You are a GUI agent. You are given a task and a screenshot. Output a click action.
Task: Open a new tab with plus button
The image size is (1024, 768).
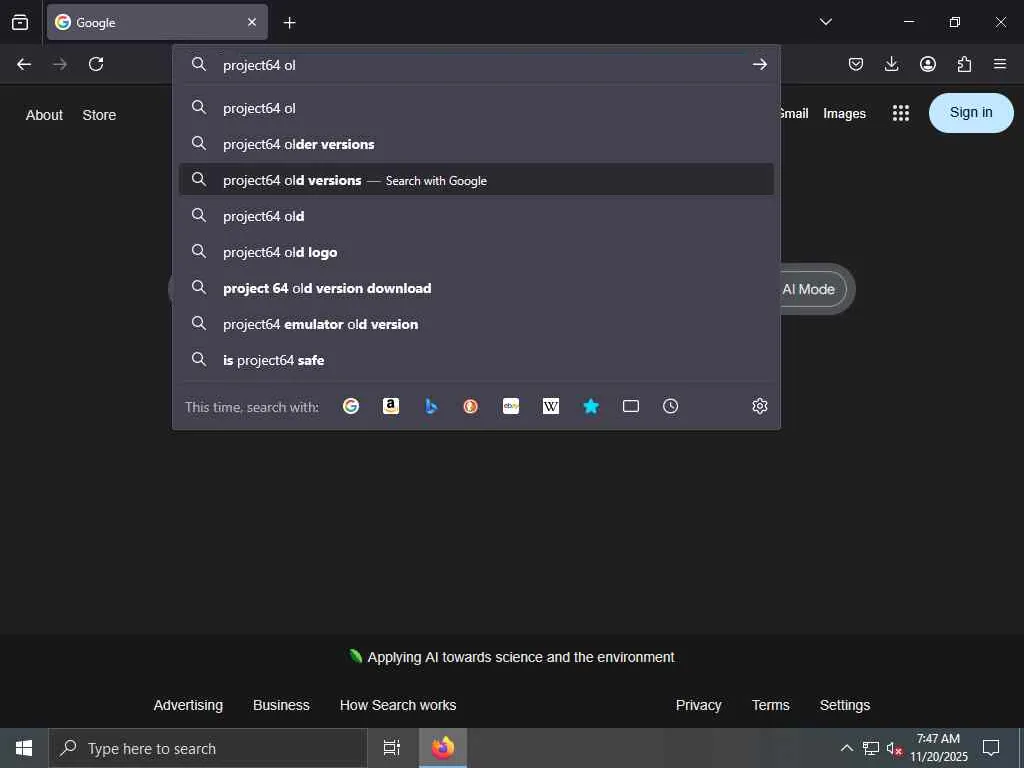(289, 23)
